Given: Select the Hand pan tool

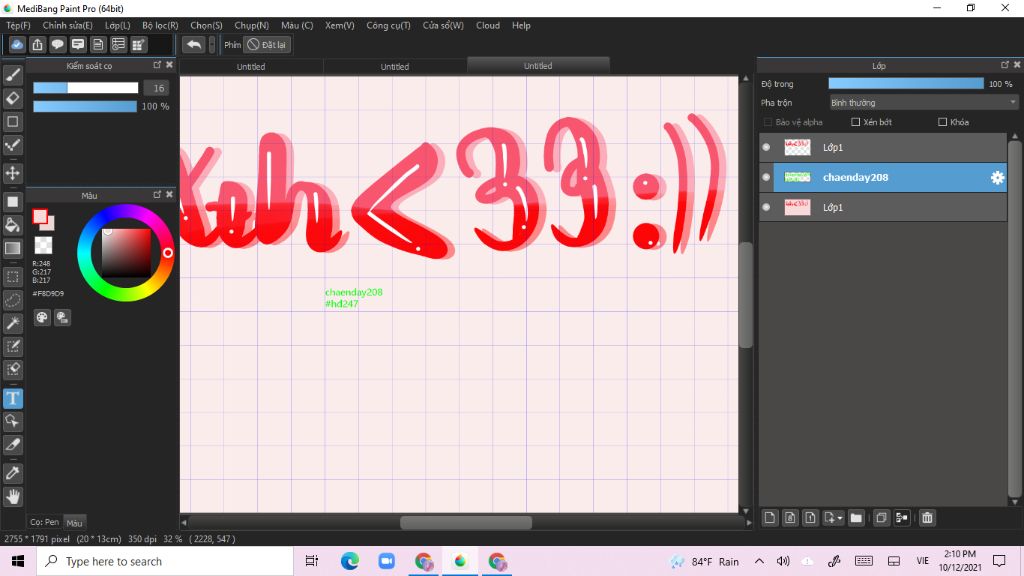Looking at the screenshot, I should click(x=12, y=497).
